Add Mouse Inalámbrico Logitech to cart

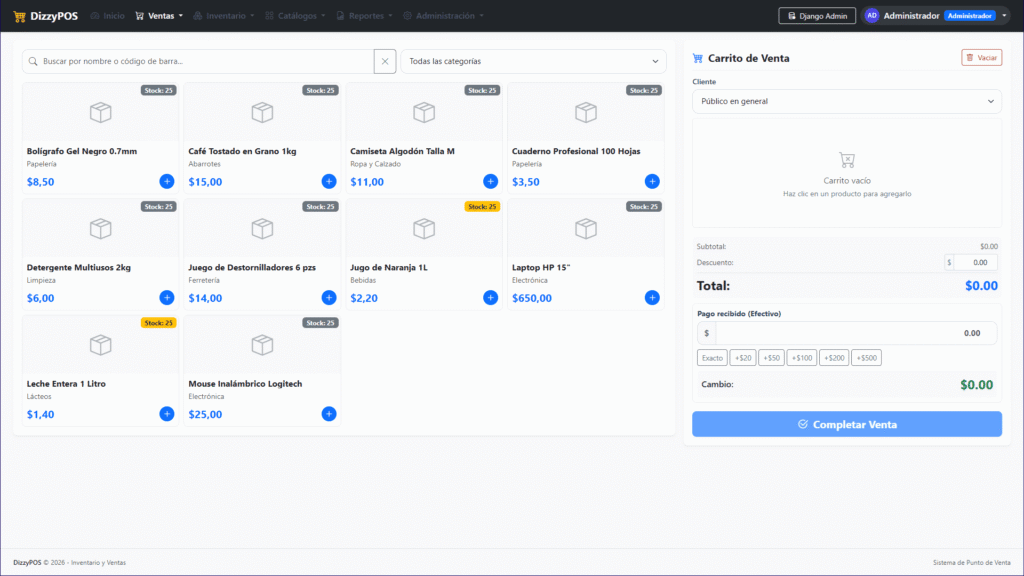pos(328,414)
